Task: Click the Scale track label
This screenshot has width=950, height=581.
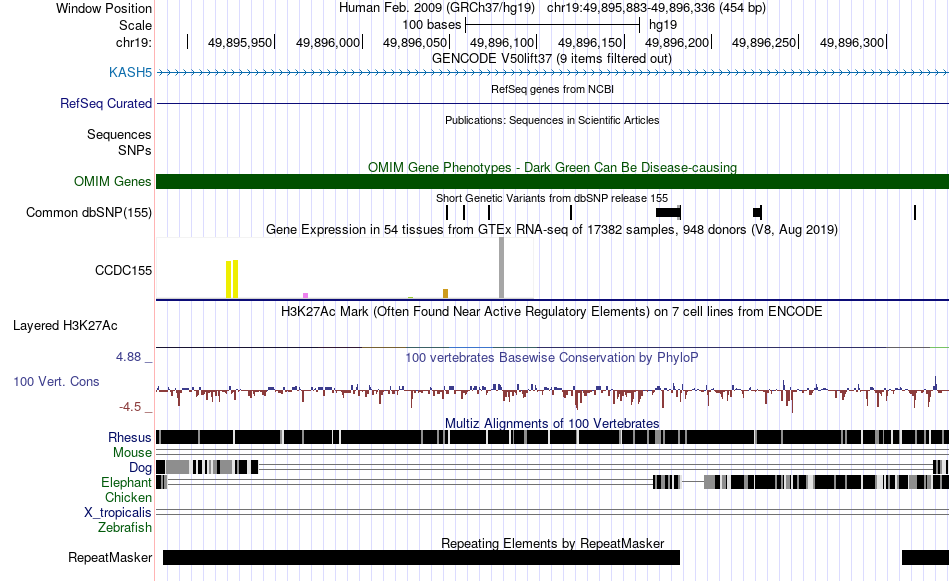Action: pyautogui.click(x=135, y=25)
